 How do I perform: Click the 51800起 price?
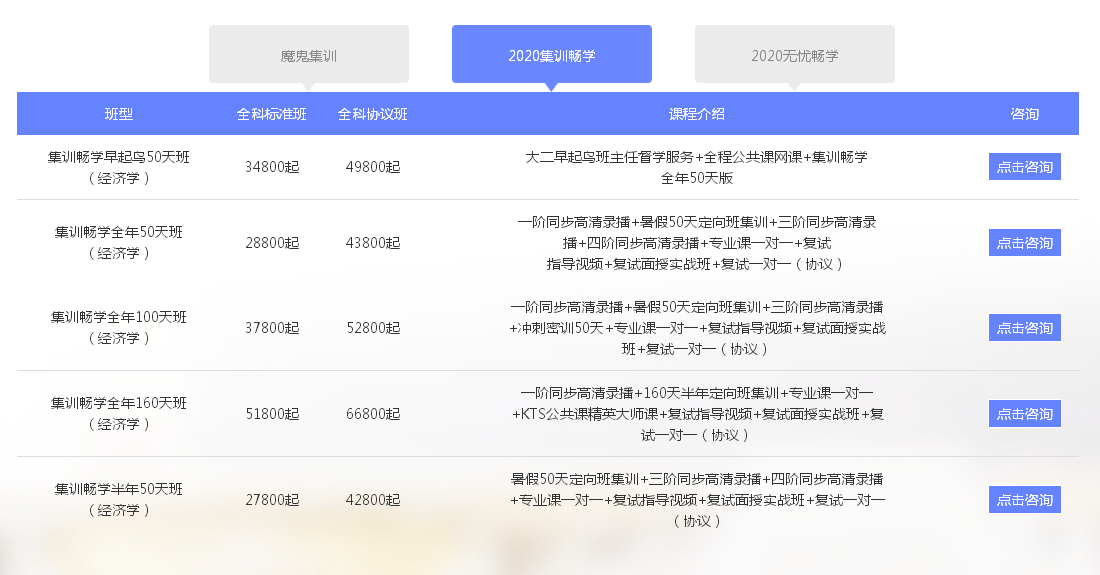tap(272, 414)
